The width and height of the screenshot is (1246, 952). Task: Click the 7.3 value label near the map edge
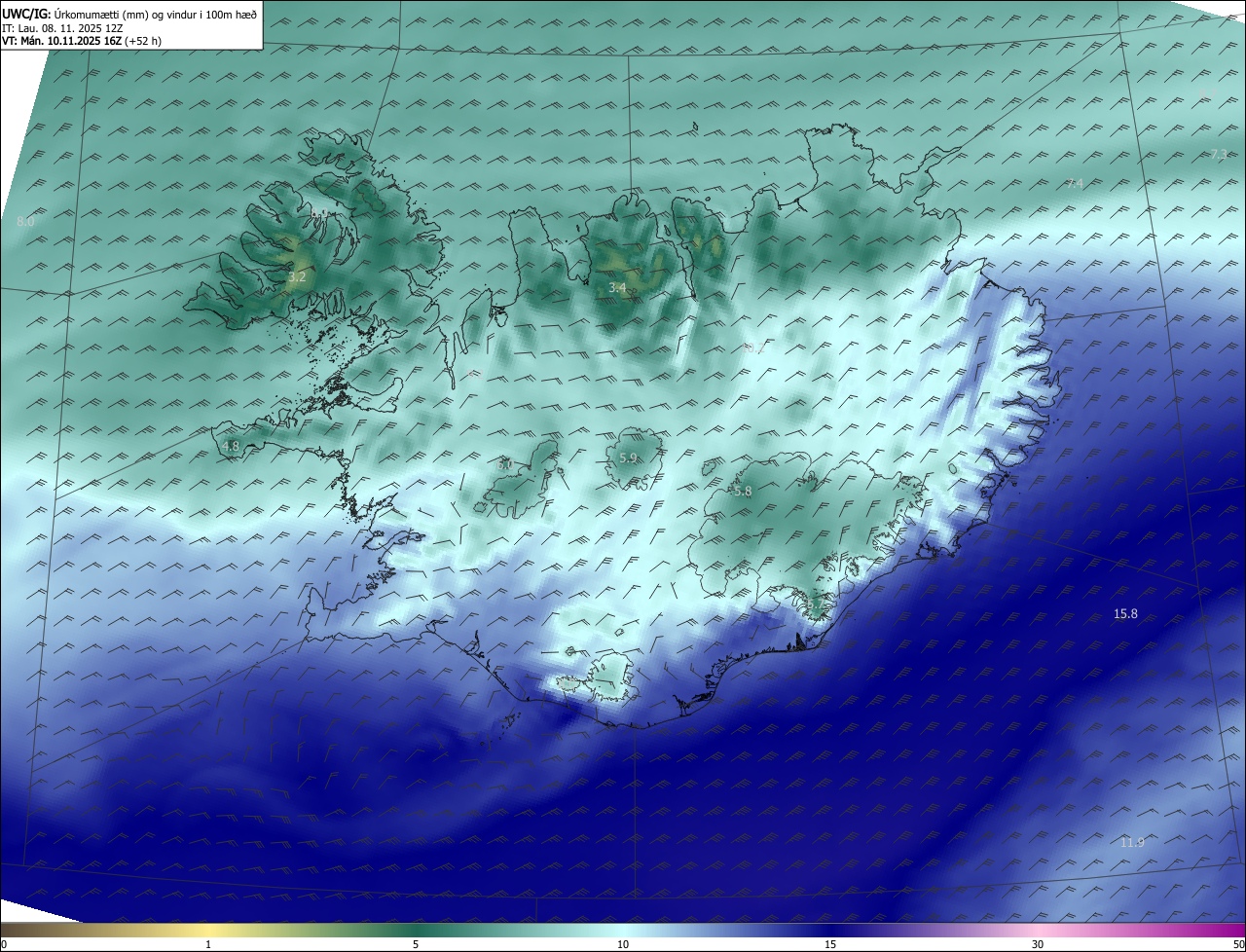[1219, 155]
